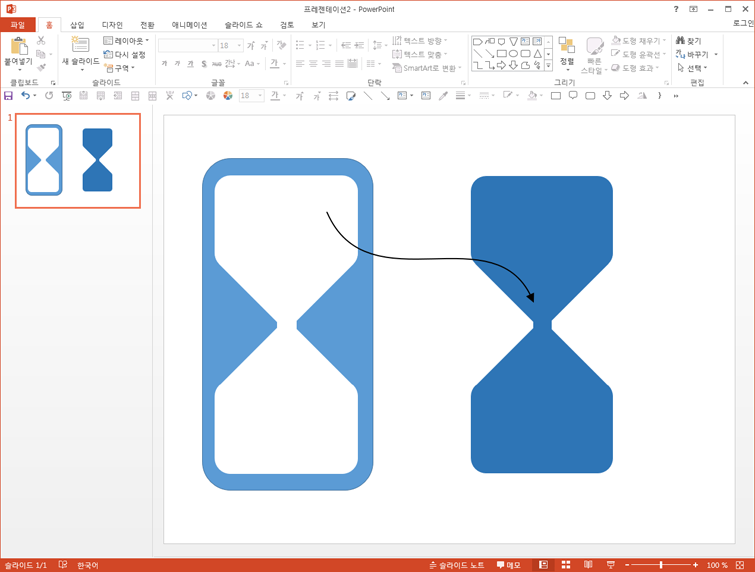Click the Fit slide to window icon
Image resolution: width=755 pixels, height=572 pixels.
(740, 565)
